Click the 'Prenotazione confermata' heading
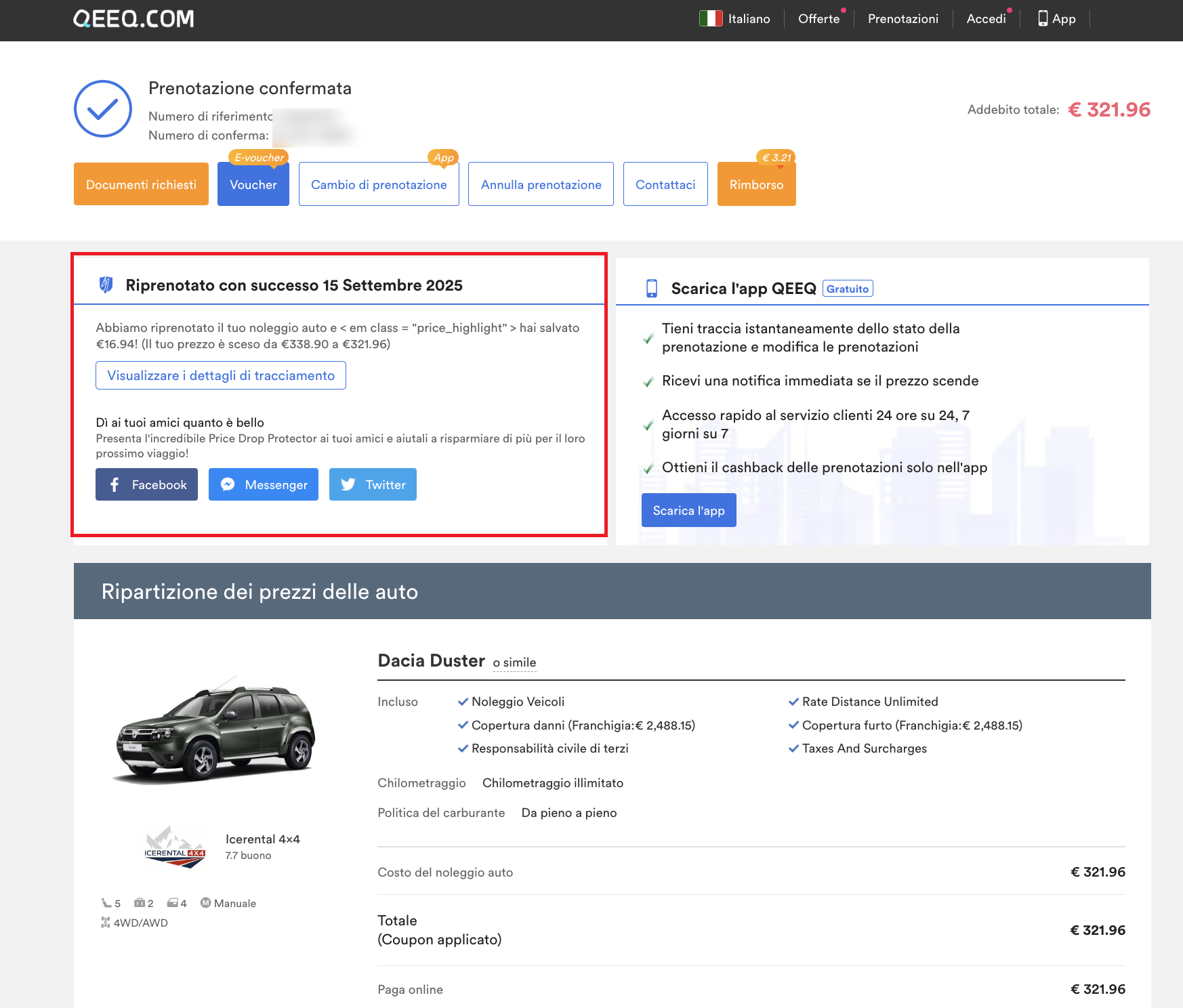The image size is (1183, 1008). (250, 88)
